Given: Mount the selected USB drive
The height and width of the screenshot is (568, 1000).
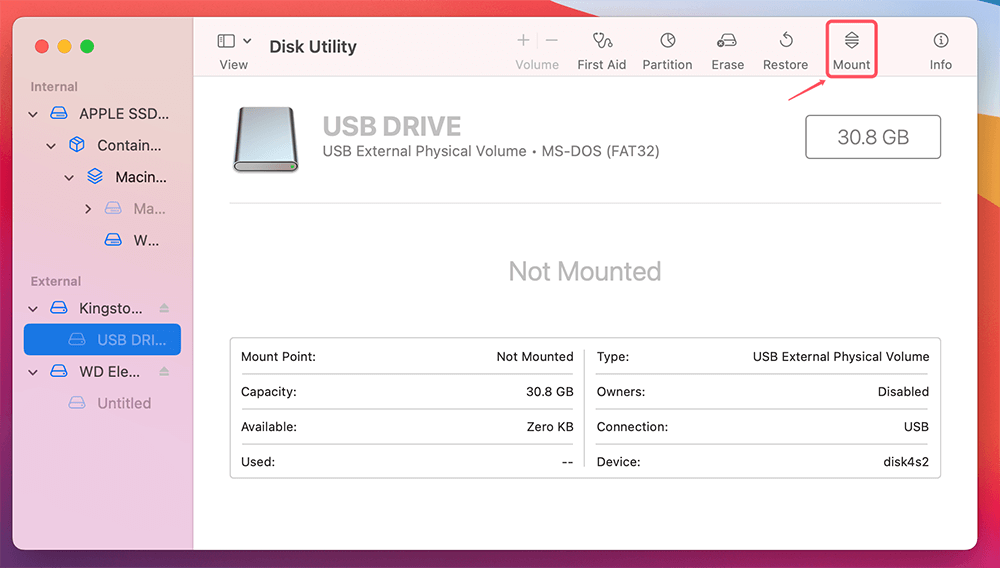Looking at the screenshot, I should pos(851,41).
